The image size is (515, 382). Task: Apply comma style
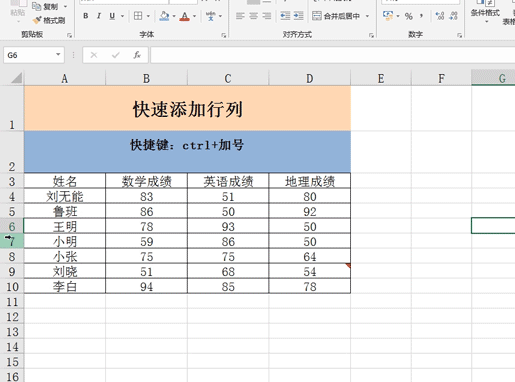pos(421,16)
